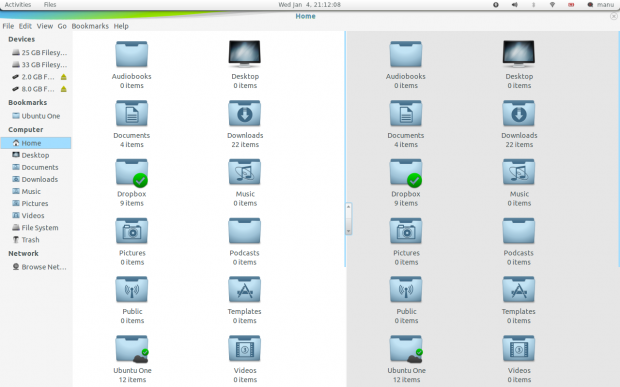Viewport: 620px width, 387px height.
Task: Open Public folder in left pane
Action: click(x=132, y=290)
